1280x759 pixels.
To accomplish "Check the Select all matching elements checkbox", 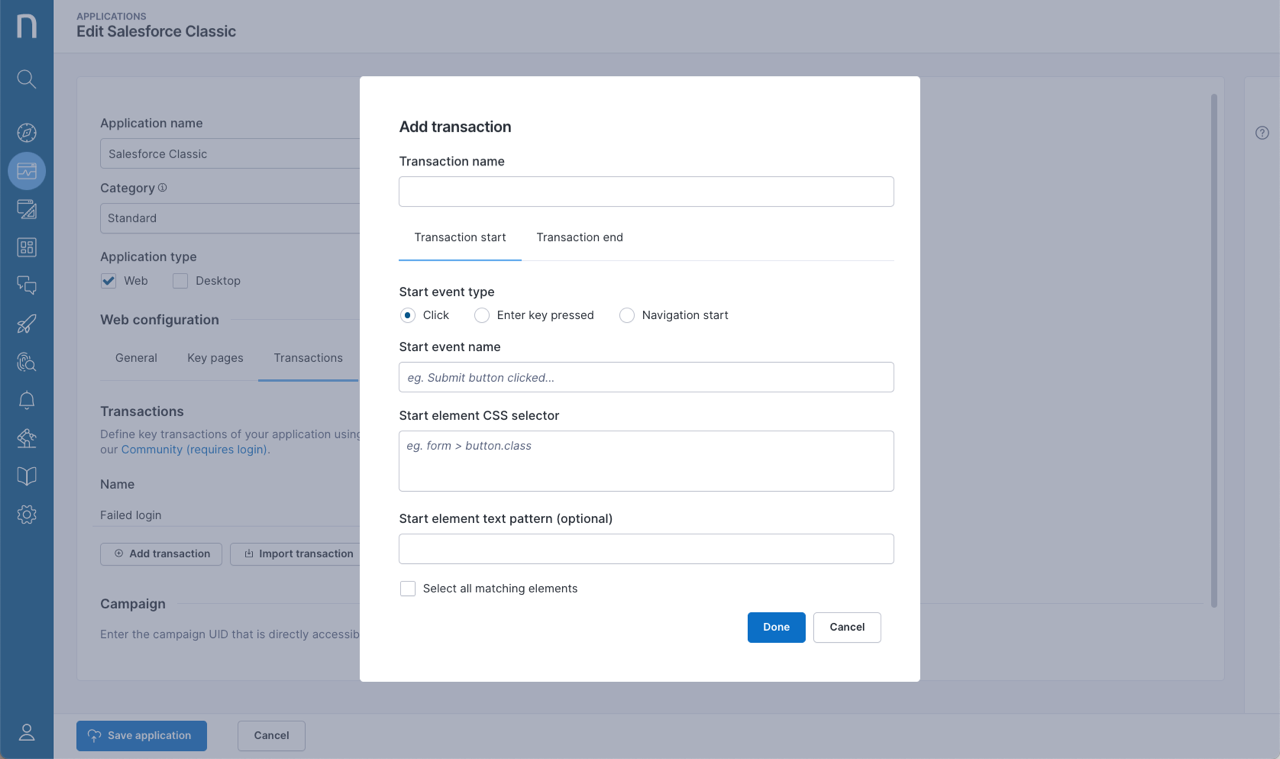I will coord(407,588).
